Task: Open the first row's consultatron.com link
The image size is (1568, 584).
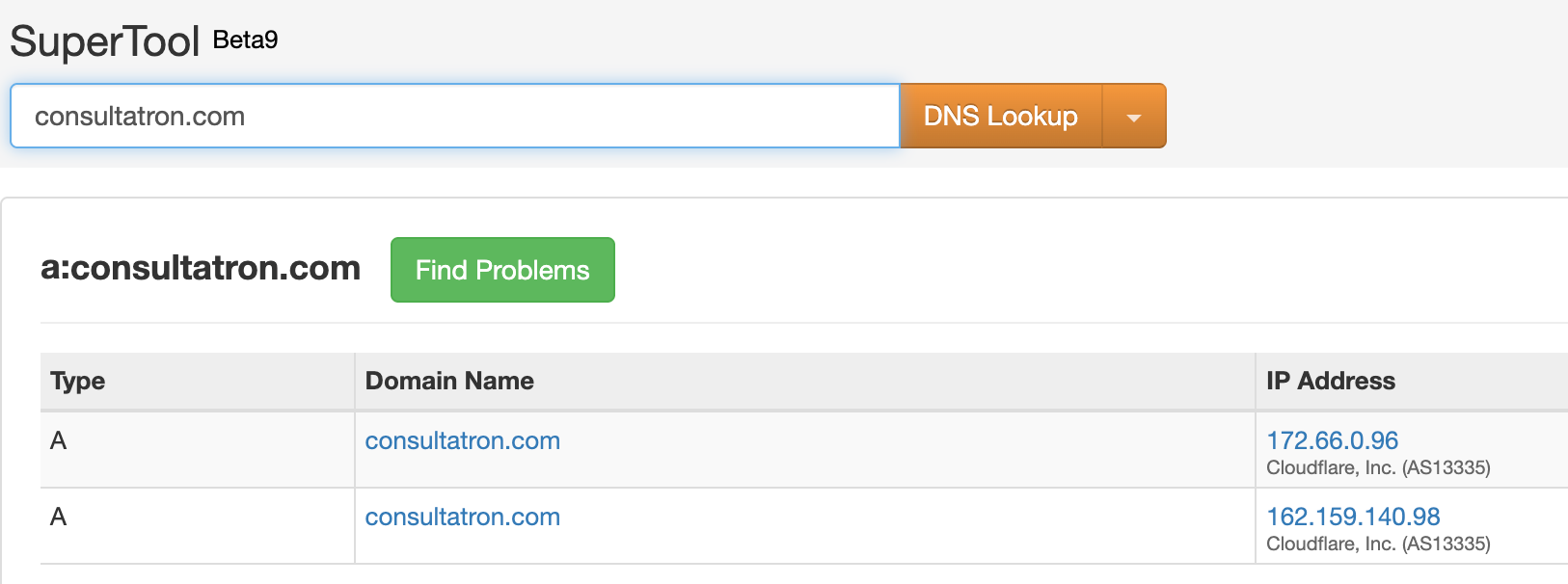Action: 462,440
